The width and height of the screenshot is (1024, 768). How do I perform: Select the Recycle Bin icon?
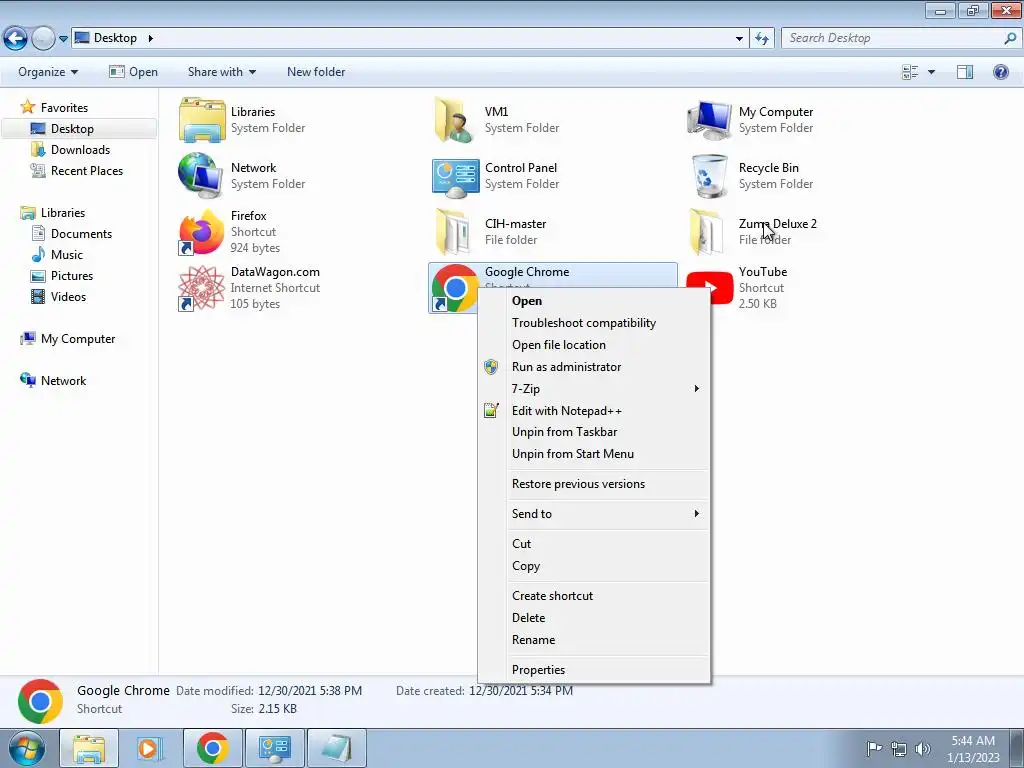709,176
